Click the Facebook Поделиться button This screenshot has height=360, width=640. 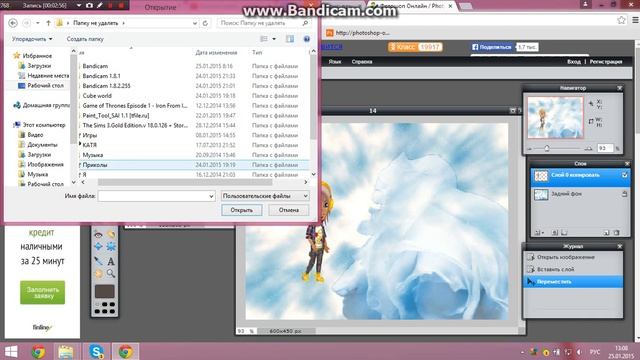(492, 47)
